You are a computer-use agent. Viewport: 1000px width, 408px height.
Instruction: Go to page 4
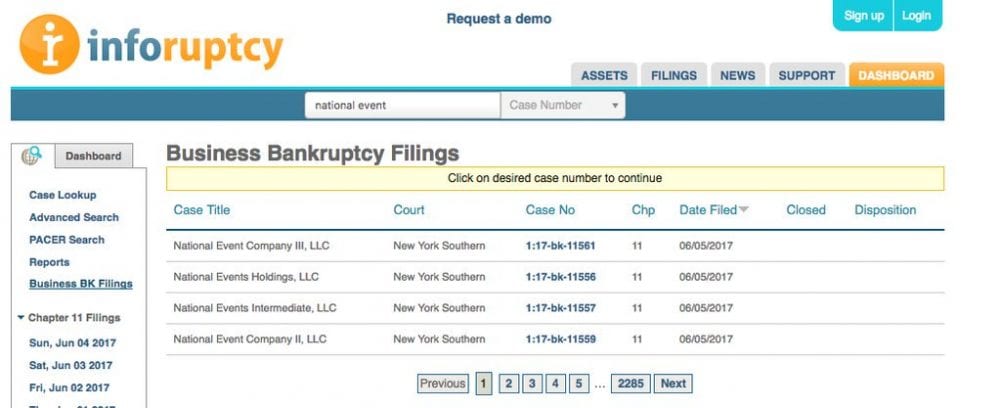tap(555, 383)
